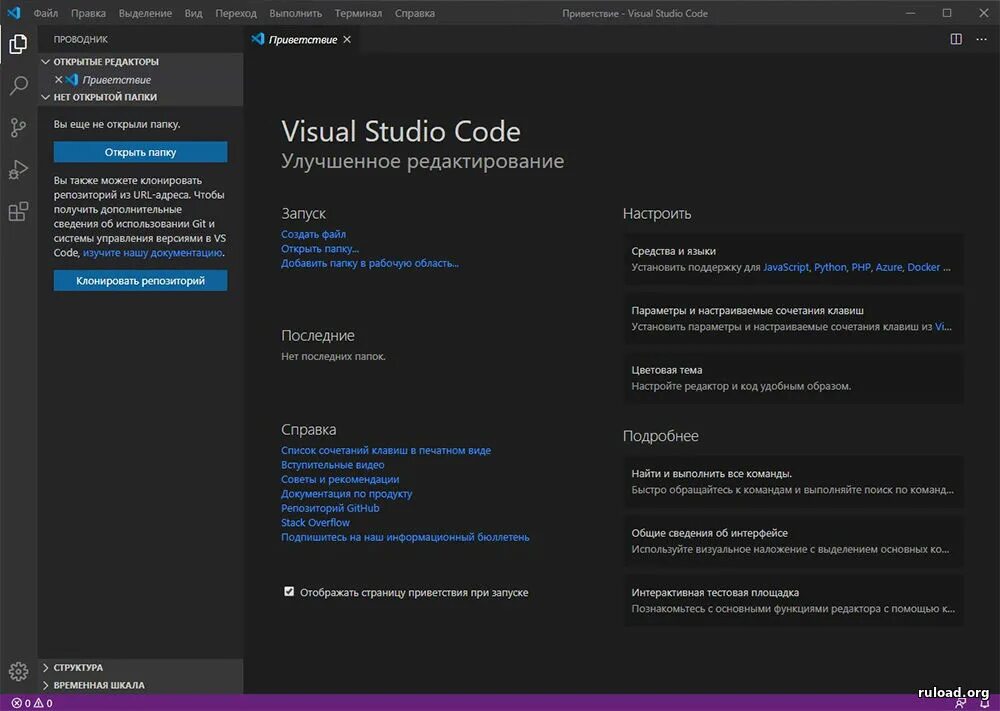Open the Search view icon
This screenshot has height=711, width=1000.
point(18,86)
